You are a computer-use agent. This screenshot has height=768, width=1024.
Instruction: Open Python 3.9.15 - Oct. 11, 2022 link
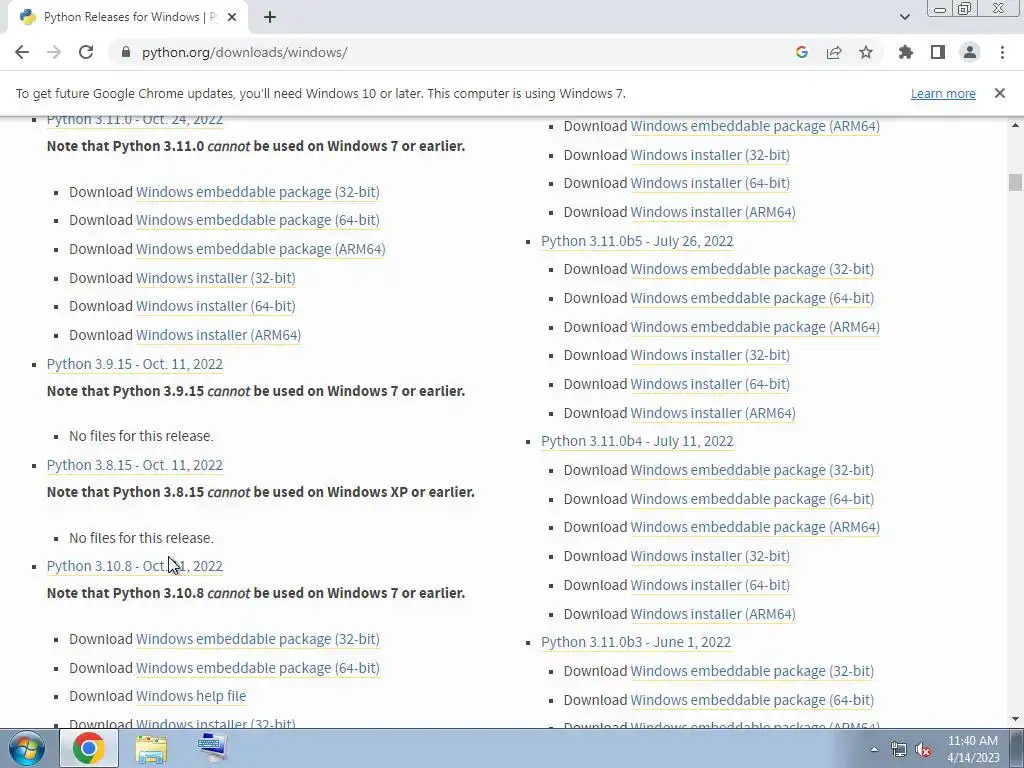pyautogui.click(x=135, y=364)
